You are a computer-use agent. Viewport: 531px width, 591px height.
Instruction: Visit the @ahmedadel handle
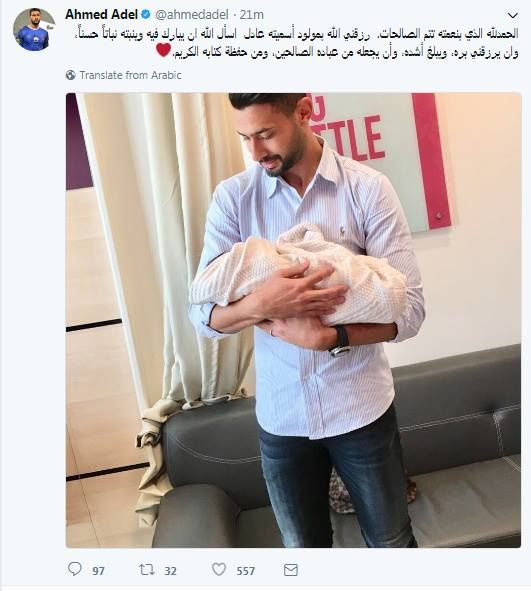(x=192, y=15)
